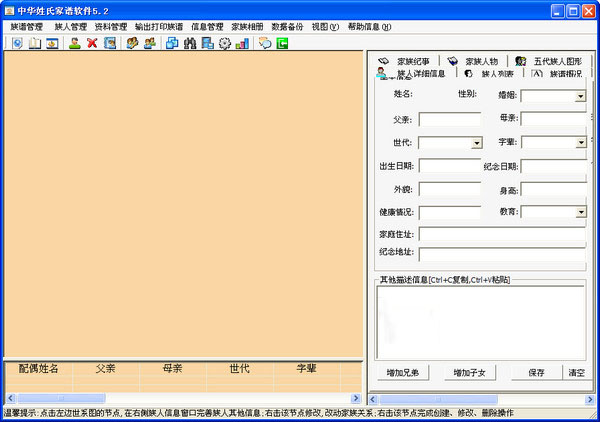Click the open book toolbar icon
The image size is (600, 422).
pos(35,43)
